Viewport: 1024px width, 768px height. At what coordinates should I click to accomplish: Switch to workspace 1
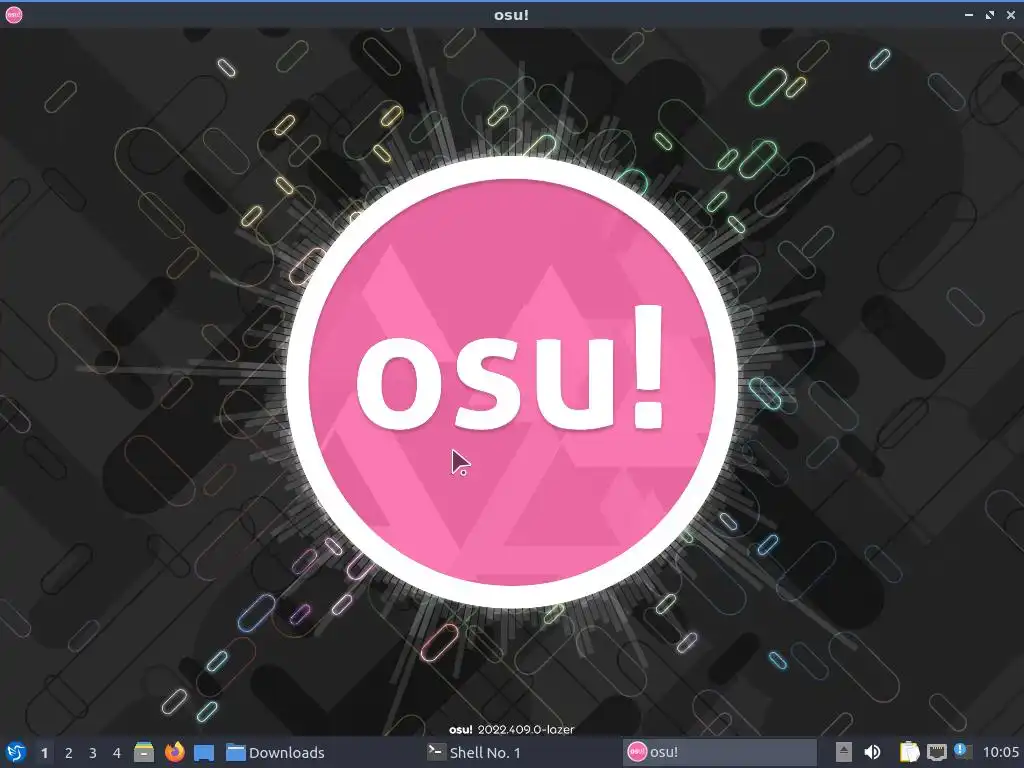tap(44, 753)
